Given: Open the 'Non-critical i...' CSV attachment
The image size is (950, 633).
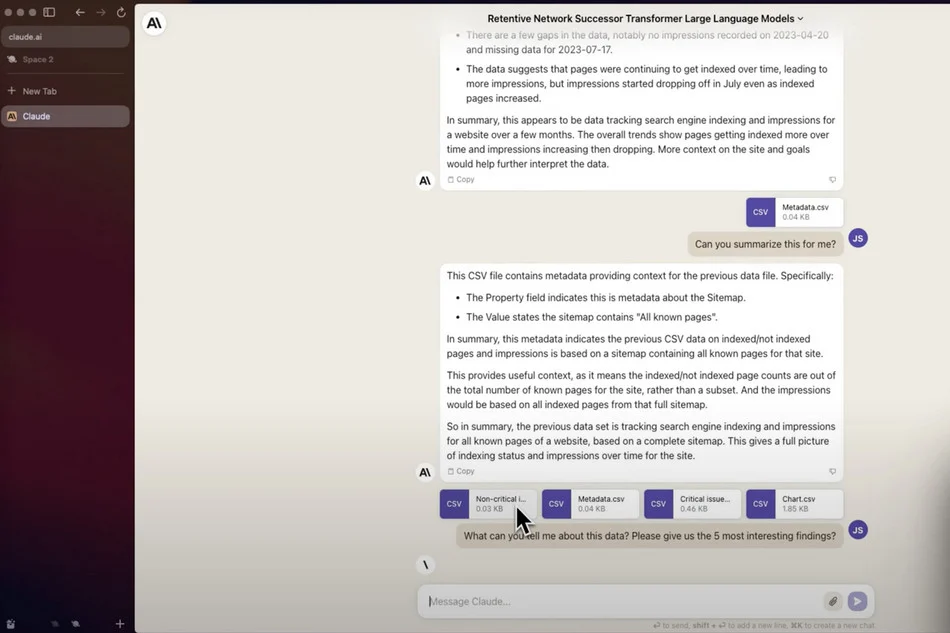Looking at the screenshot, I should click(488, 504).
